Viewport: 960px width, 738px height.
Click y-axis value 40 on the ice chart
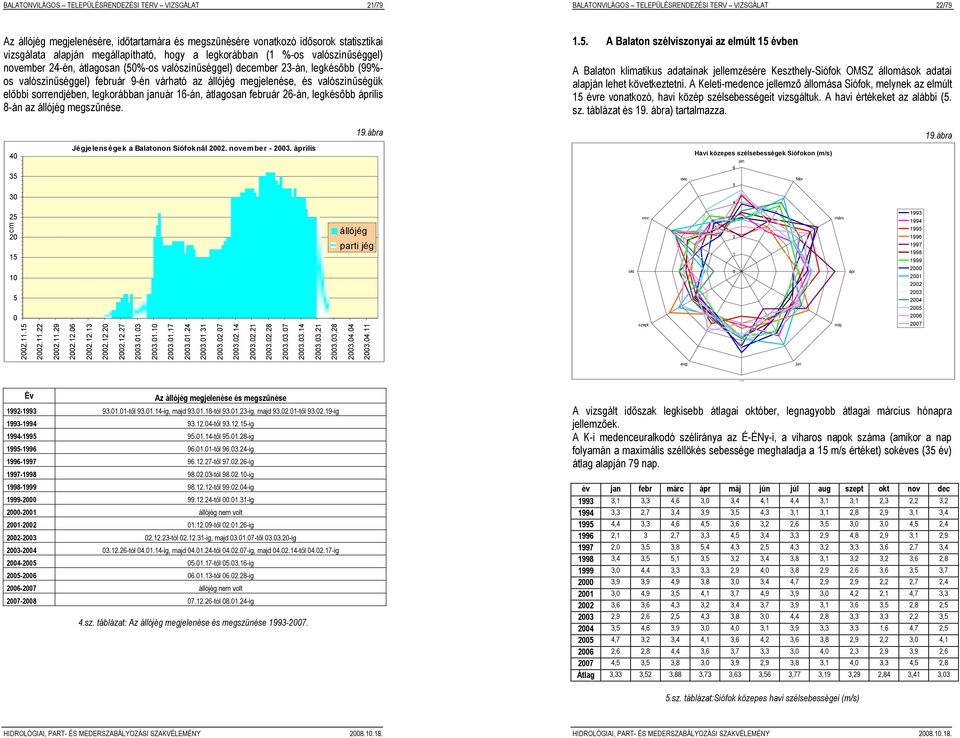13,156
